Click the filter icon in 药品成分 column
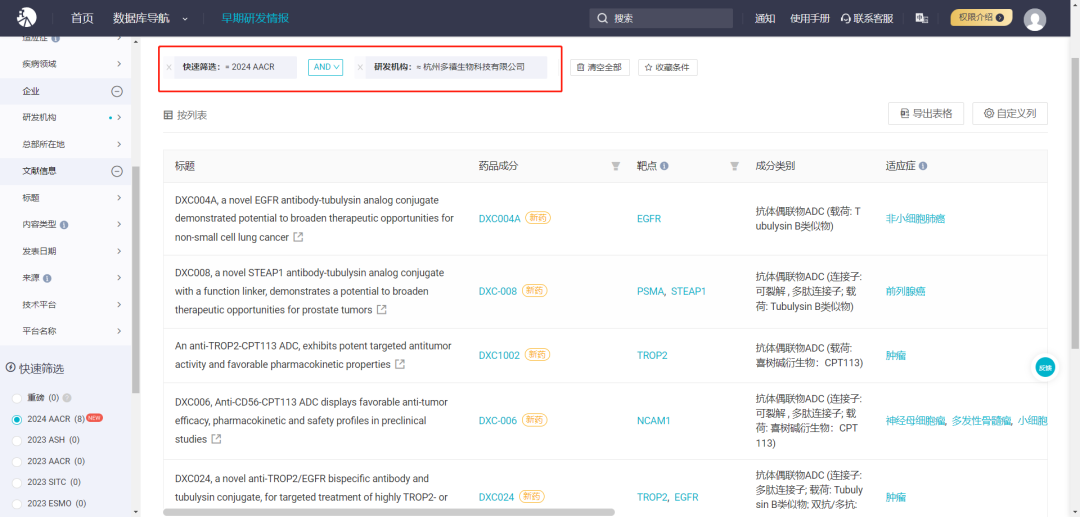 point(616,166)
